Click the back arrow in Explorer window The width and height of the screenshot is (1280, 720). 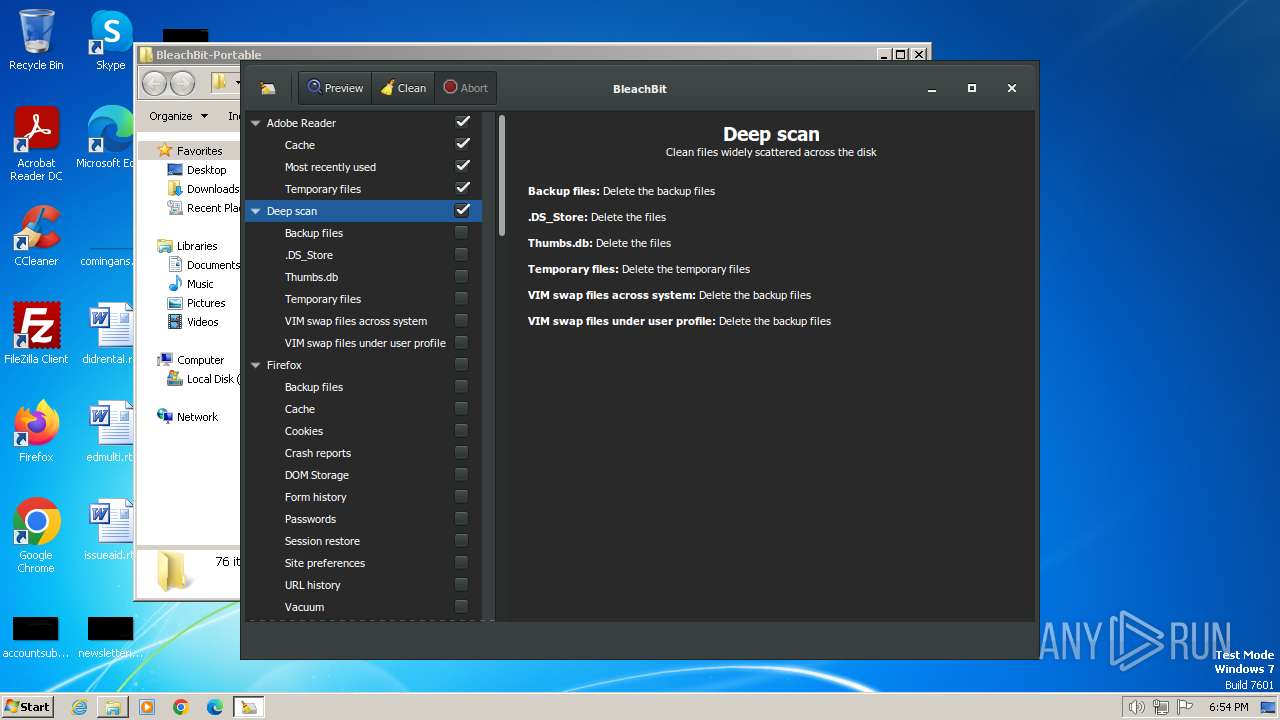[154, 83]
